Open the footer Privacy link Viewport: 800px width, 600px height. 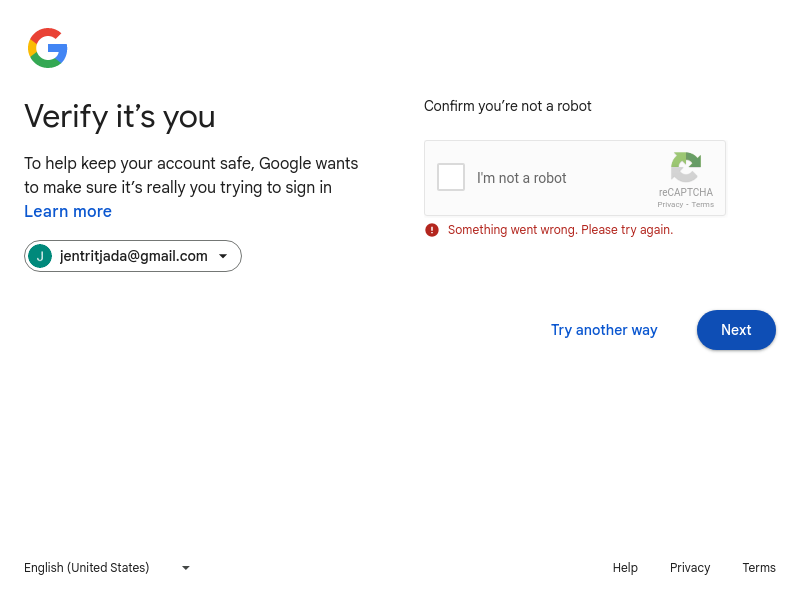tap(690, 568)
